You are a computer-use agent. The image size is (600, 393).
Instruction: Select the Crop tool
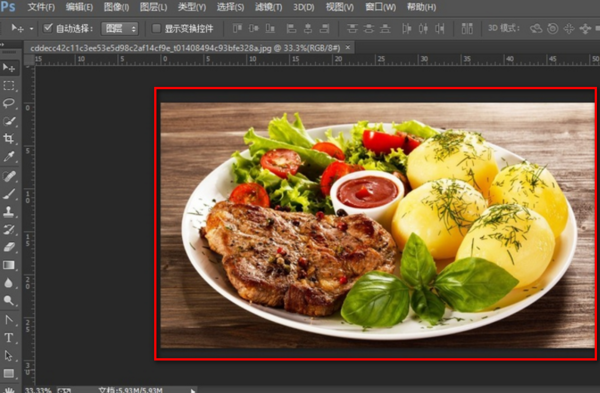[x=8, y=139]
